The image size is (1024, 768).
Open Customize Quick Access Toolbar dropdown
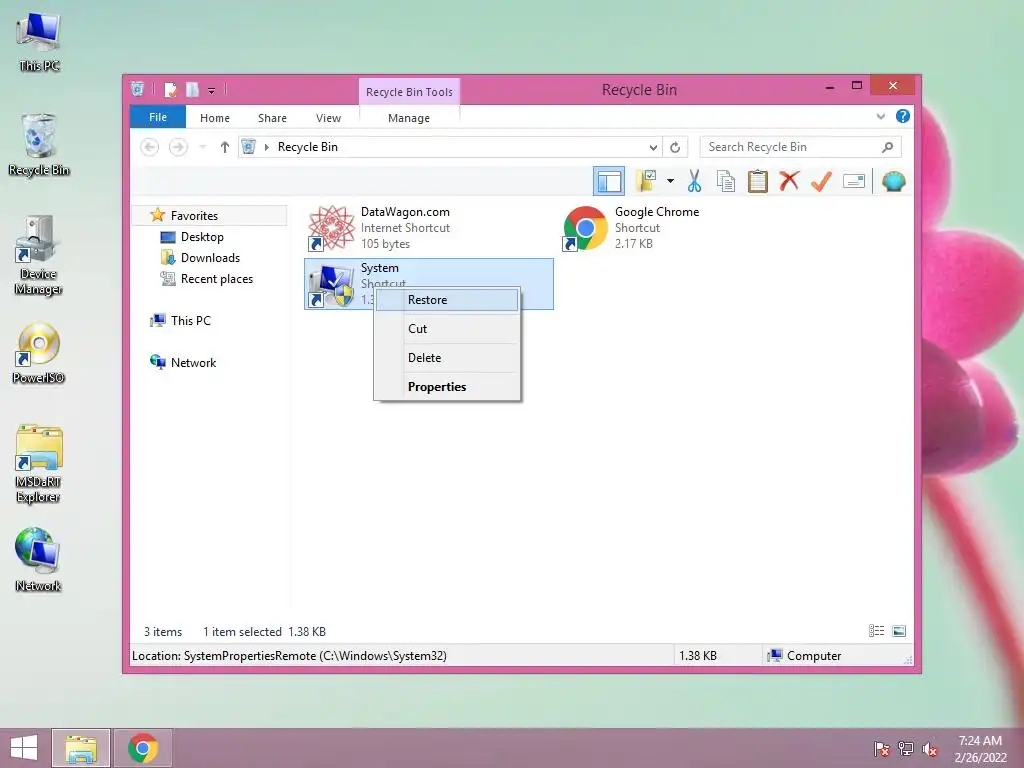point(212,90)
